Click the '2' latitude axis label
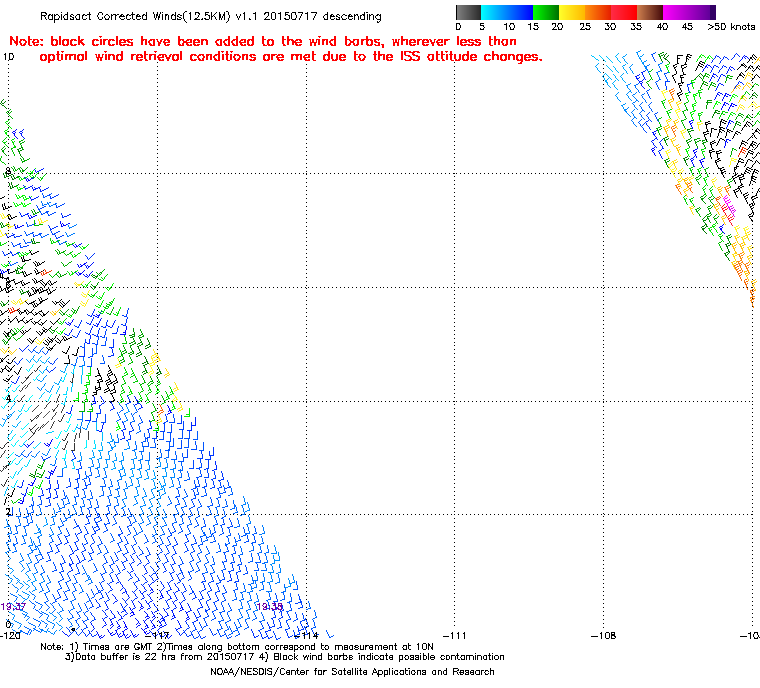The image size is (760, 688). point(8,512)
